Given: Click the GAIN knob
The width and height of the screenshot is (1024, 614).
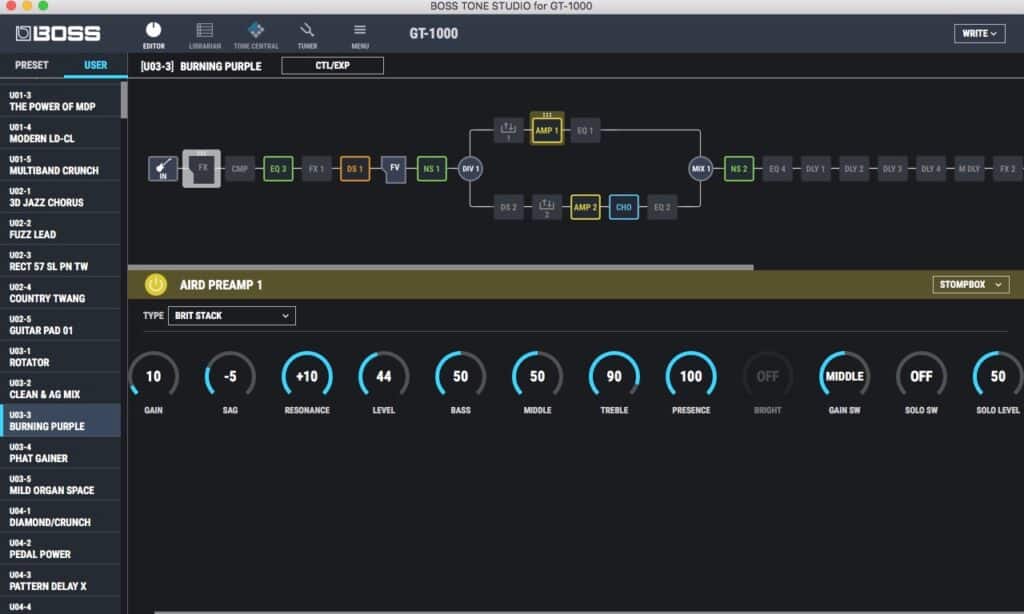Looking at the screenshot, I should pyautogui.click(x=153, y=376).
